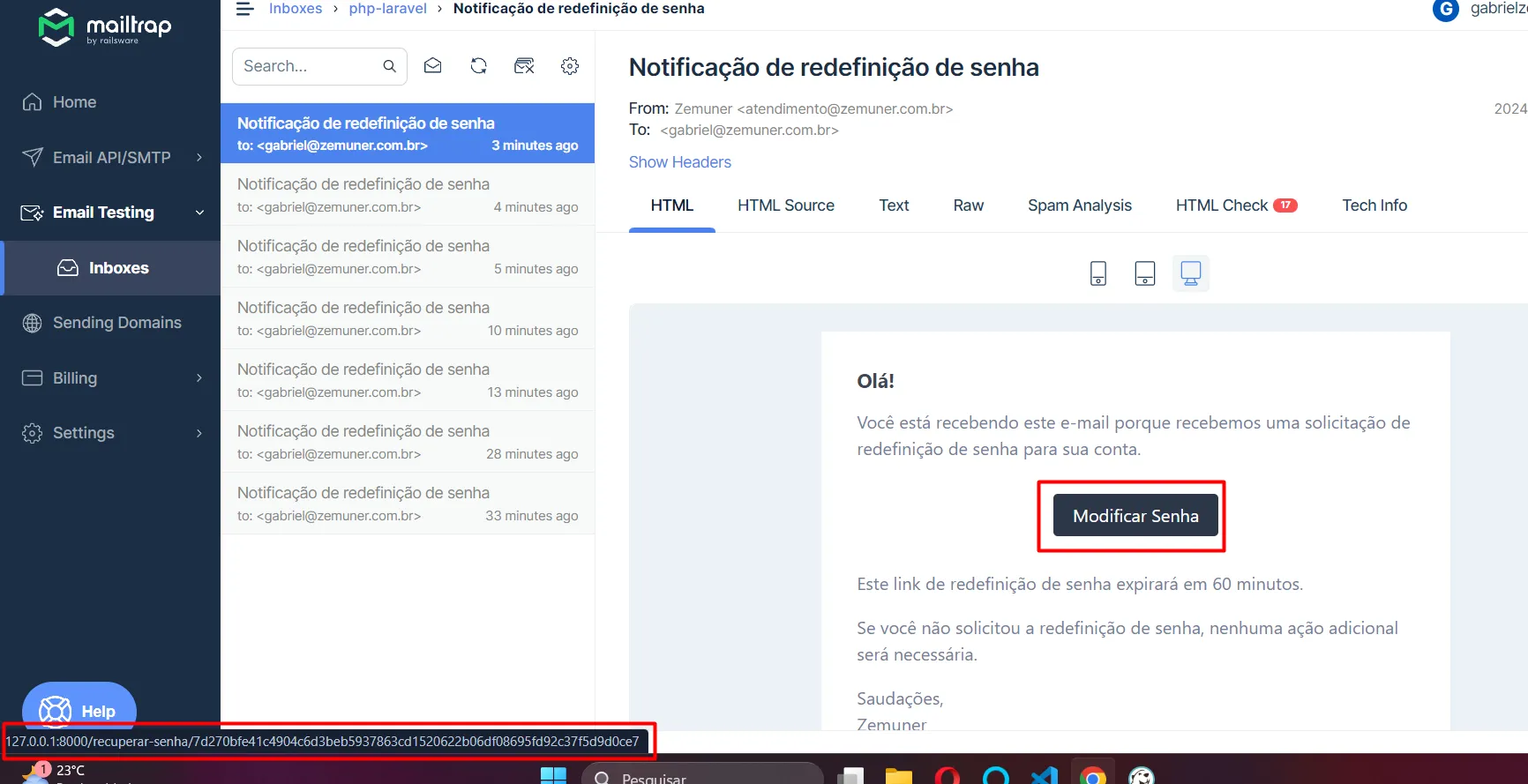This screenshot has height=784, width=1528.
Task: Open the php-laravel breadcrumb link
Action: point(387,9)
